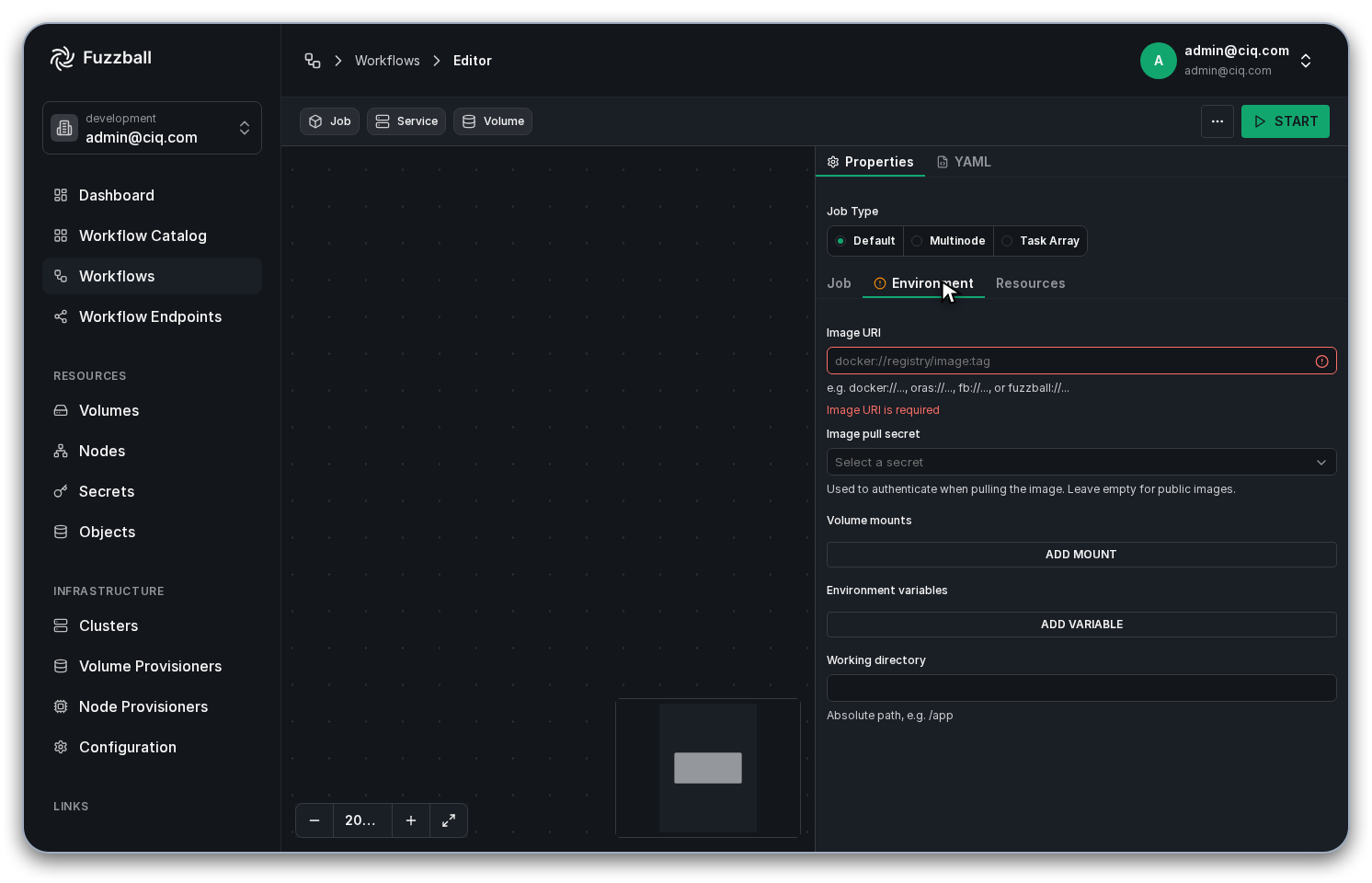Add a Volume node to canvas
The image size is (1372, 883).
coord(493,121)
